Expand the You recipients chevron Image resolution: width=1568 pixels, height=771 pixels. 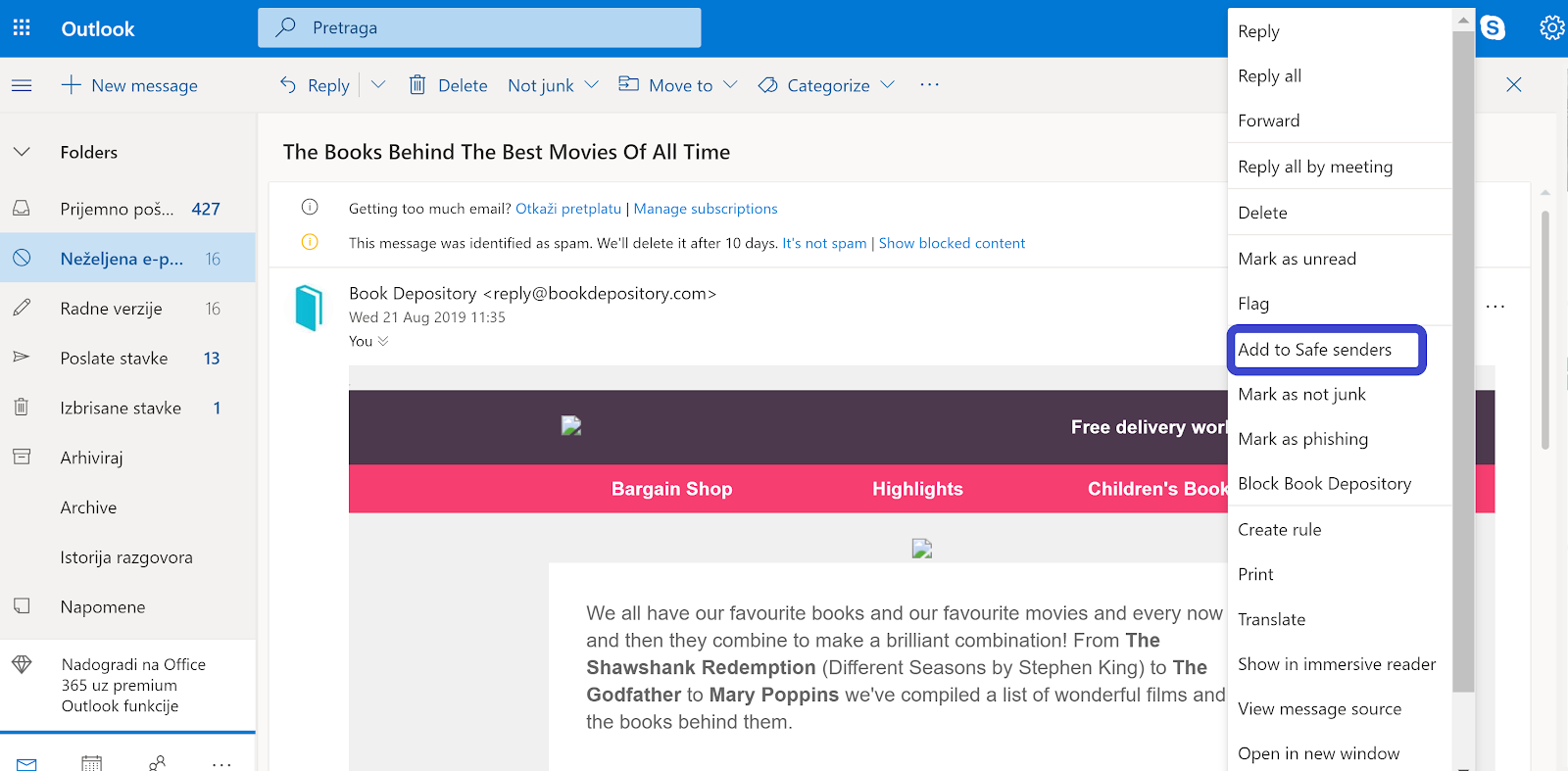pos(383,341)
